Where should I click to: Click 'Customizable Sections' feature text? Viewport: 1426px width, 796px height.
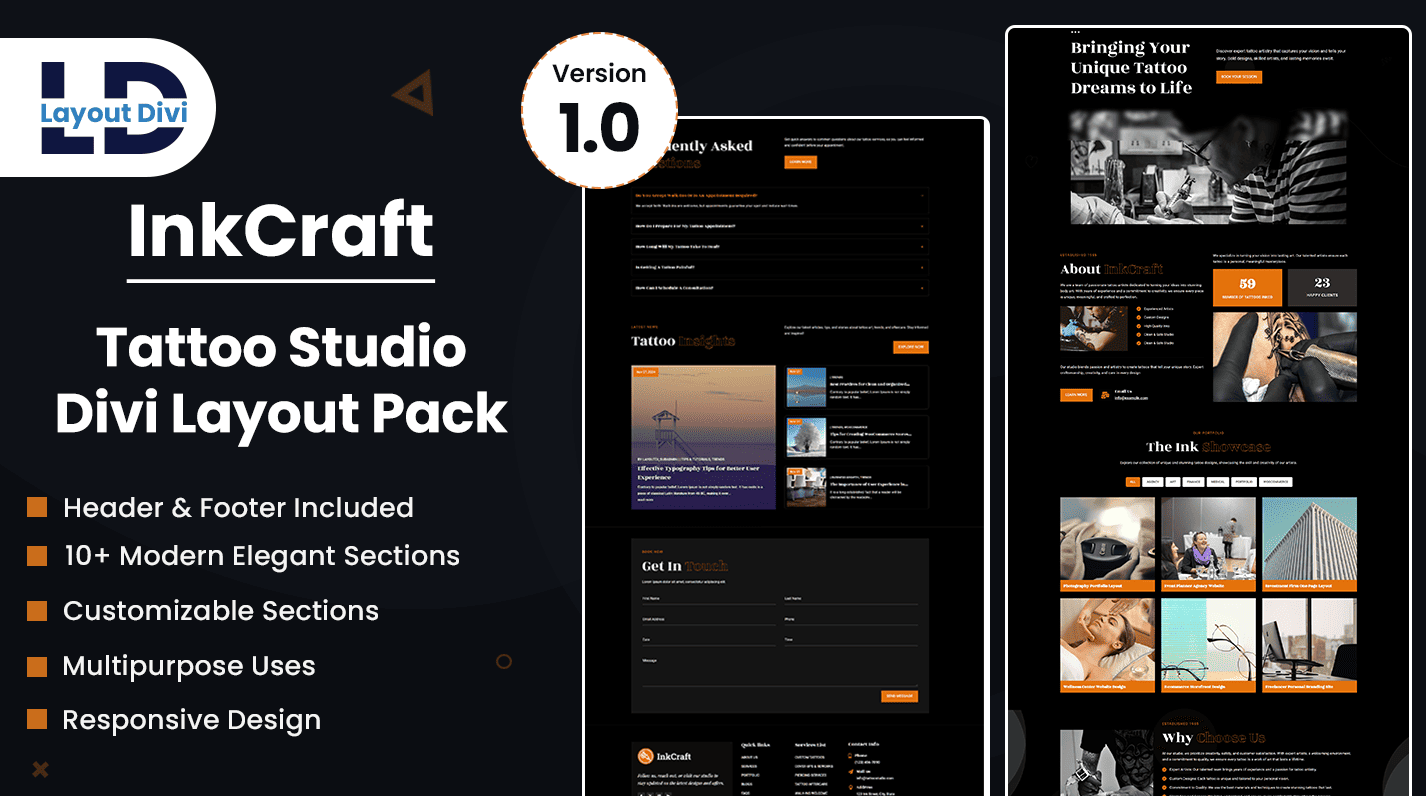(x=221, y=611)
